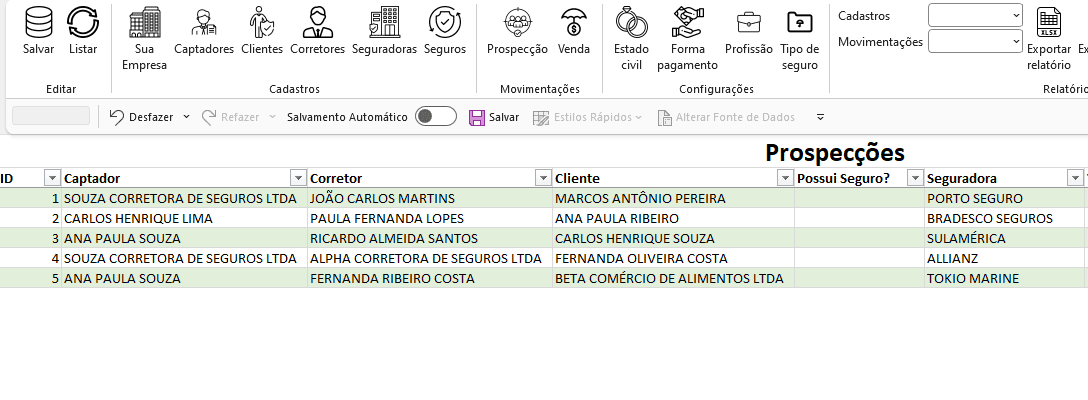Screen dimensions: 1088x400
Task: Select cell MARCOS ANTÔNIO PEREIRA
Action: (673, 199)
